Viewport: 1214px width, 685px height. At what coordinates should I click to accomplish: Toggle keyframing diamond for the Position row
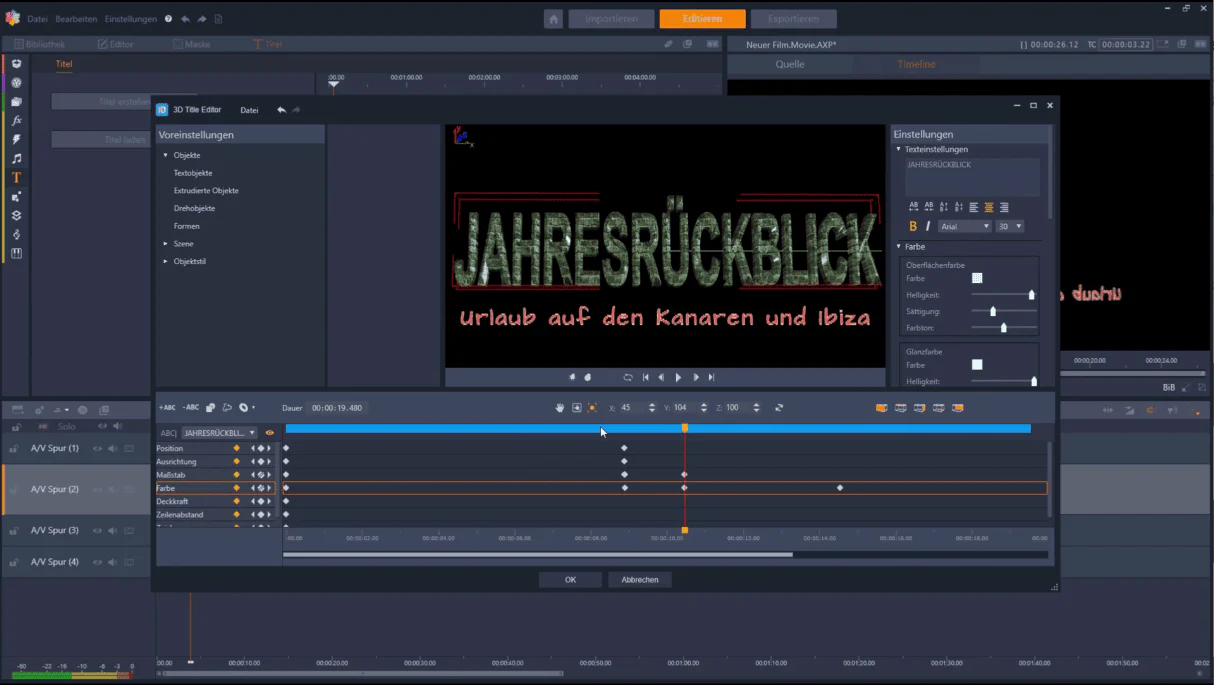[236, 448]
